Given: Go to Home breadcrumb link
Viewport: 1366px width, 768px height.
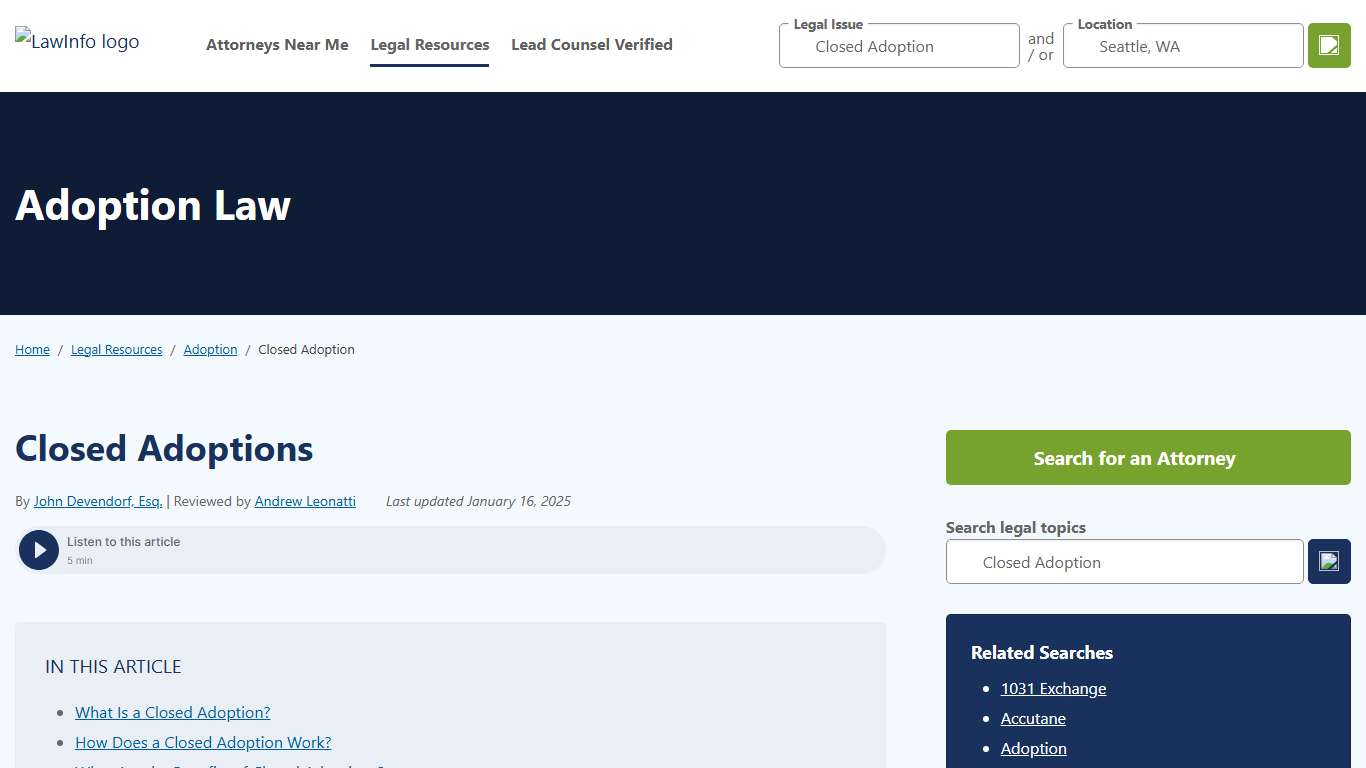Looking at the screenshot, I should tap(32, 350).
